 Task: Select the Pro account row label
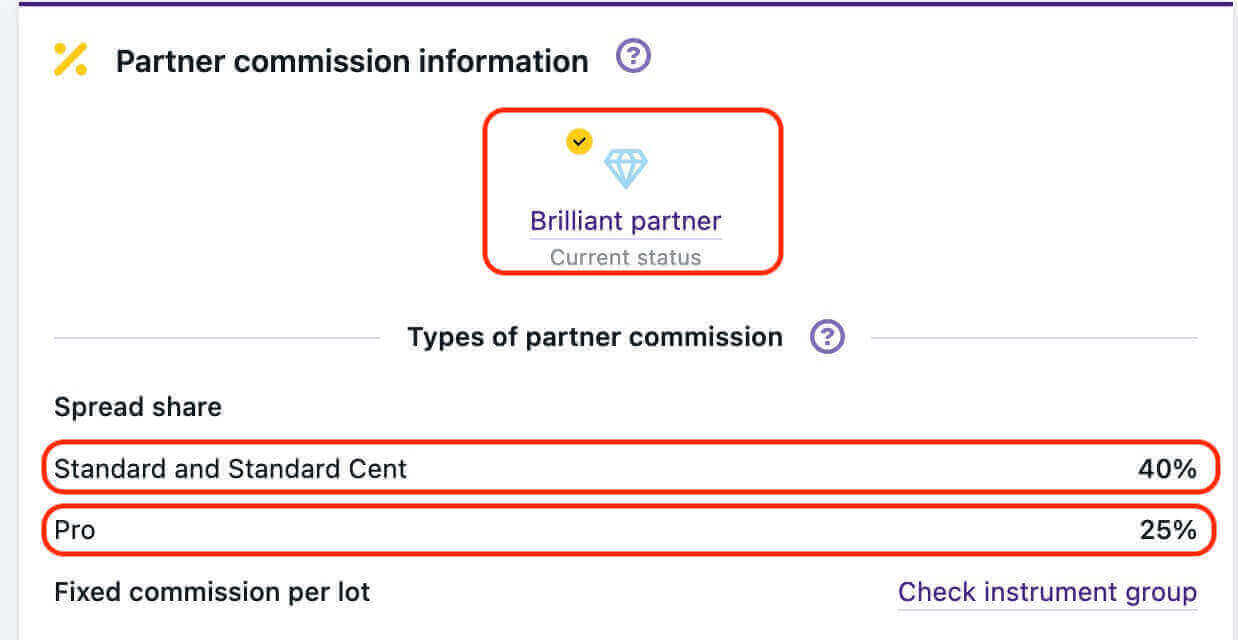[75, 530]
